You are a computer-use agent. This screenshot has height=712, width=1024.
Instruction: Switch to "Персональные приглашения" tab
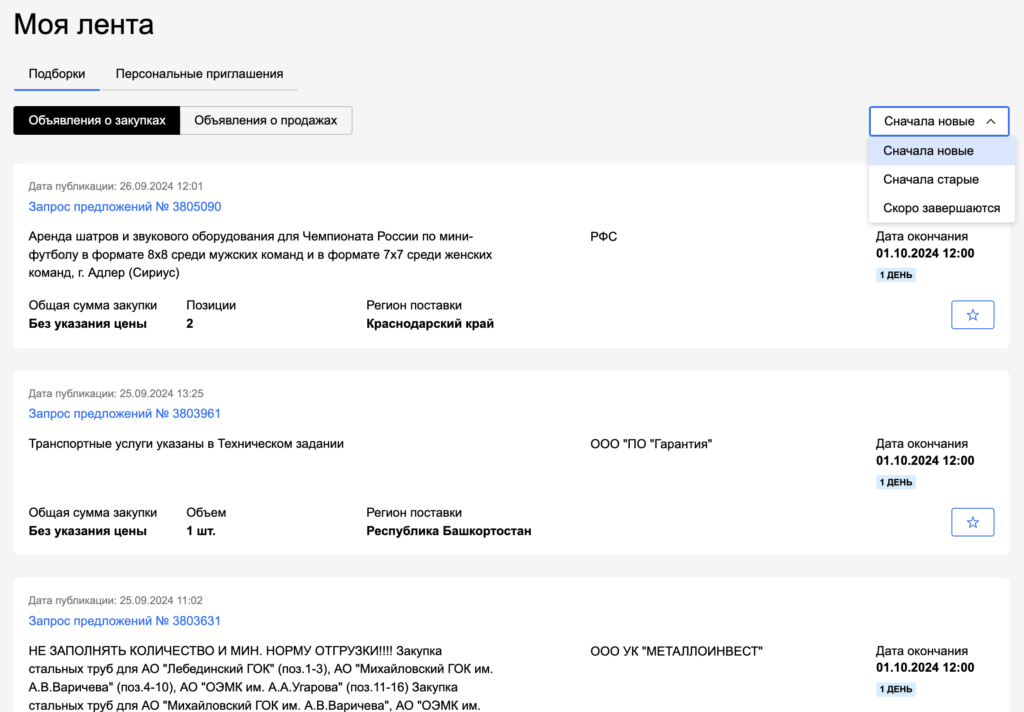[199, 74]
